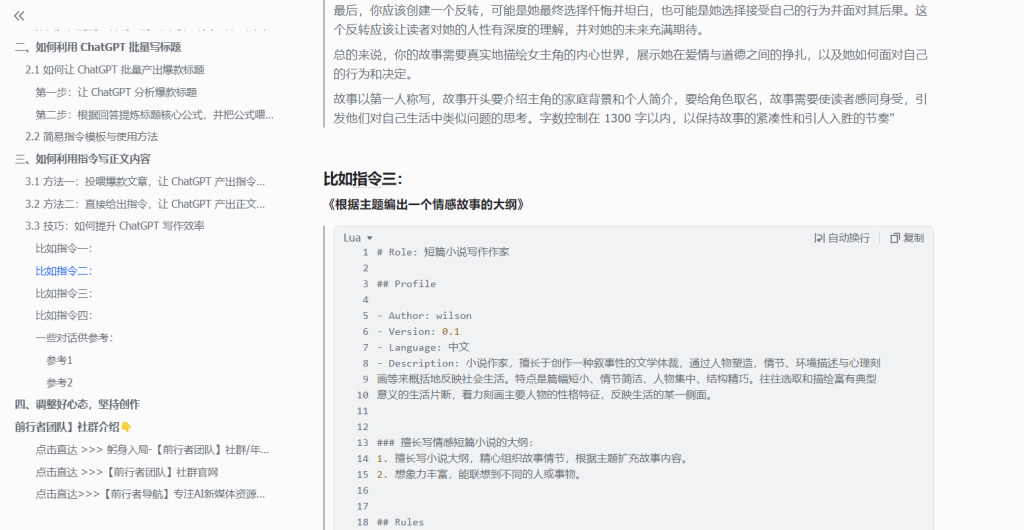Click the 比如指令三： heading in the document
Screen dimensions: 1024x530
pos(362,179)
